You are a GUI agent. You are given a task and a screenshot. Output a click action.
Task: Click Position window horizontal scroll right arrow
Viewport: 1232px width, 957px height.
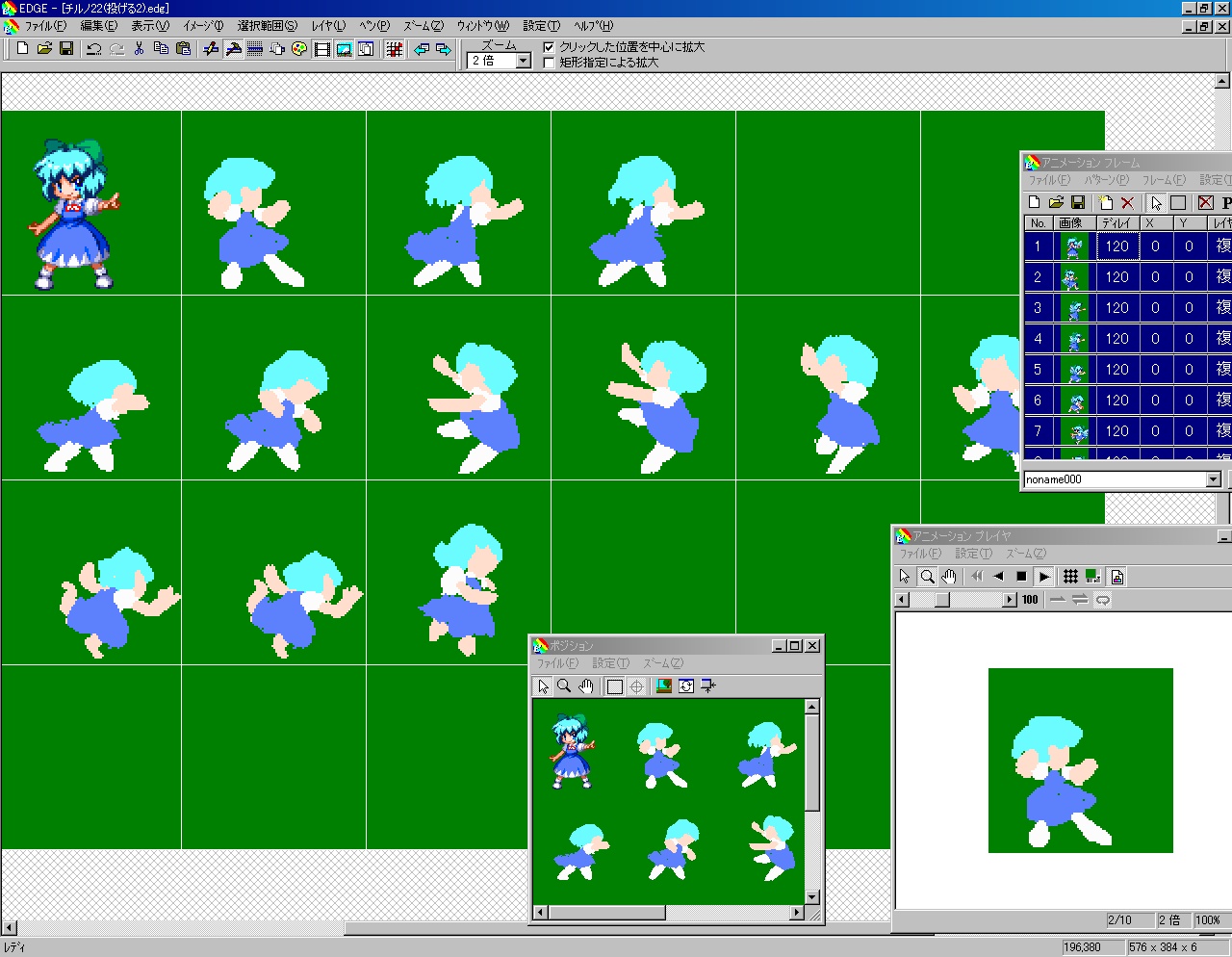click(796, 912)
